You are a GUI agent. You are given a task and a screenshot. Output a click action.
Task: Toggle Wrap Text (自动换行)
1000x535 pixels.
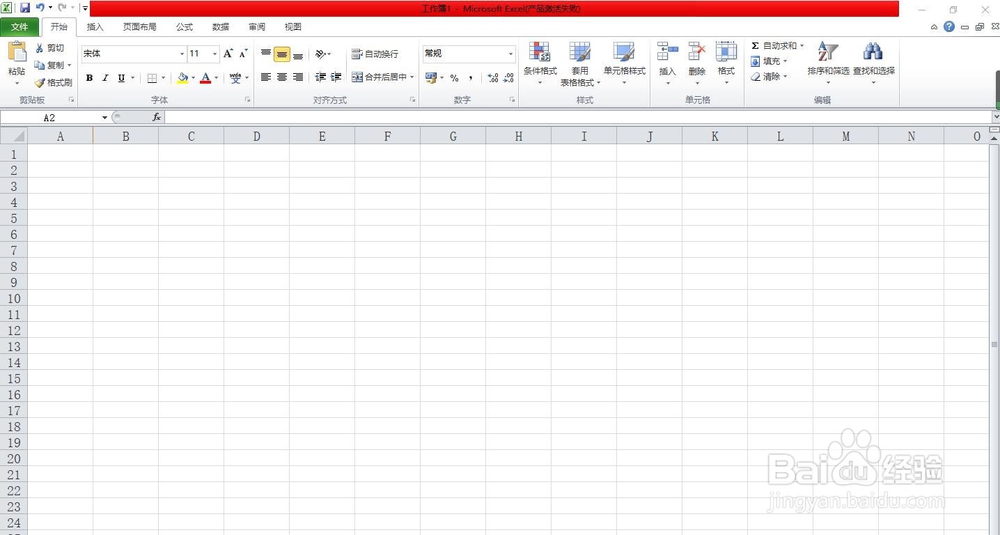point(375,54)
